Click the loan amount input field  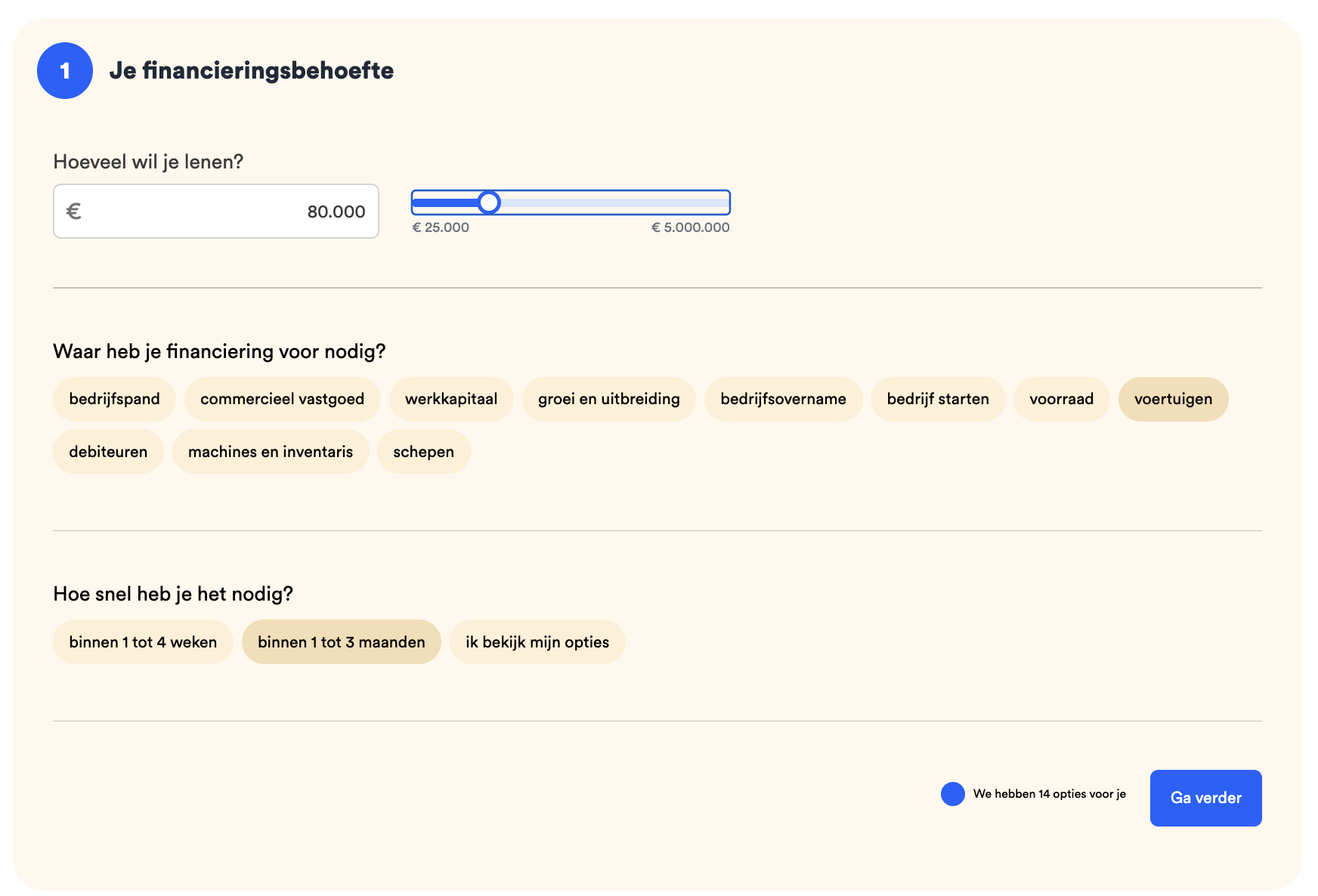pos(216,212)
